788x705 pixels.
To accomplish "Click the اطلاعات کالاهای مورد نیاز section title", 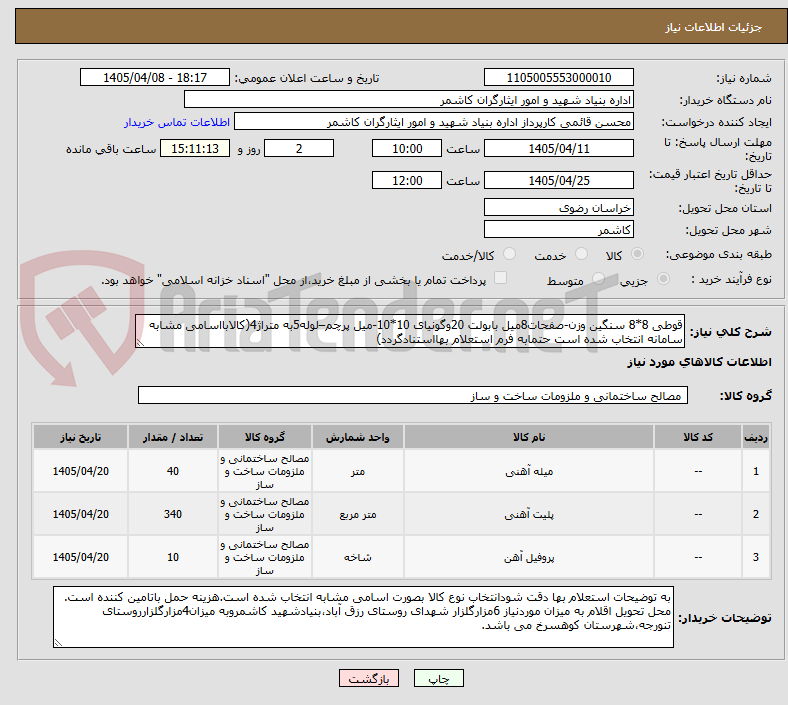I will coord(699,362).
